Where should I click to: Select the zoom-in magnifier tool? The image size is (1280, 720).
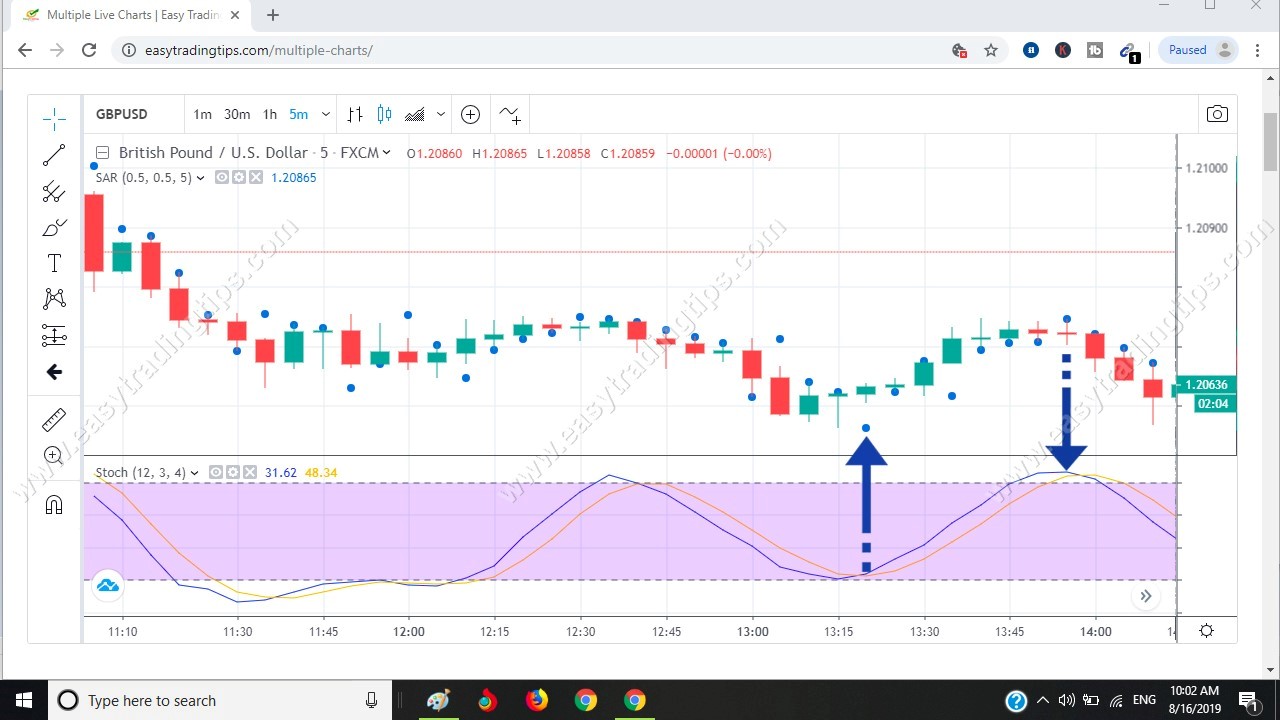(x=53, y=455)
